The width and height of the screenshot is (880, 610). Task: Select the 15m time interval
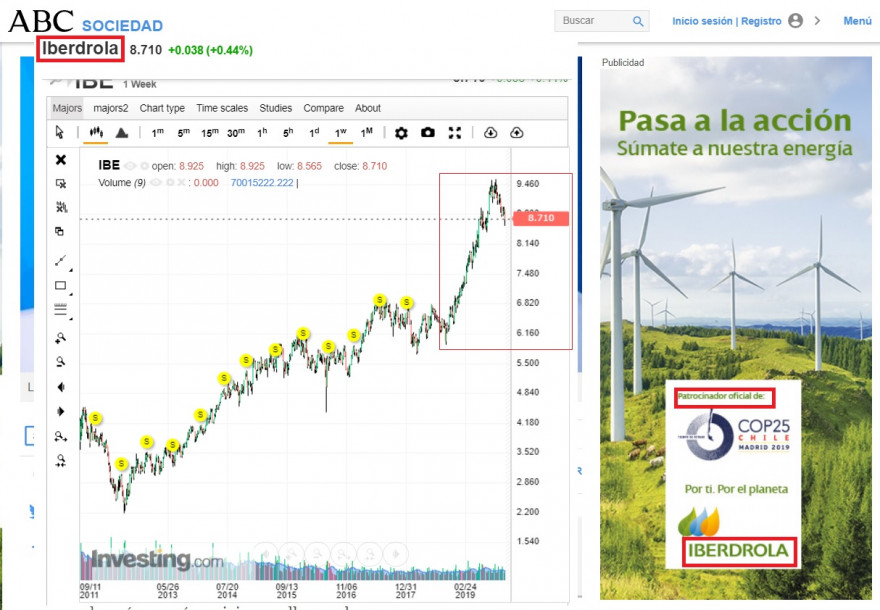210,133
